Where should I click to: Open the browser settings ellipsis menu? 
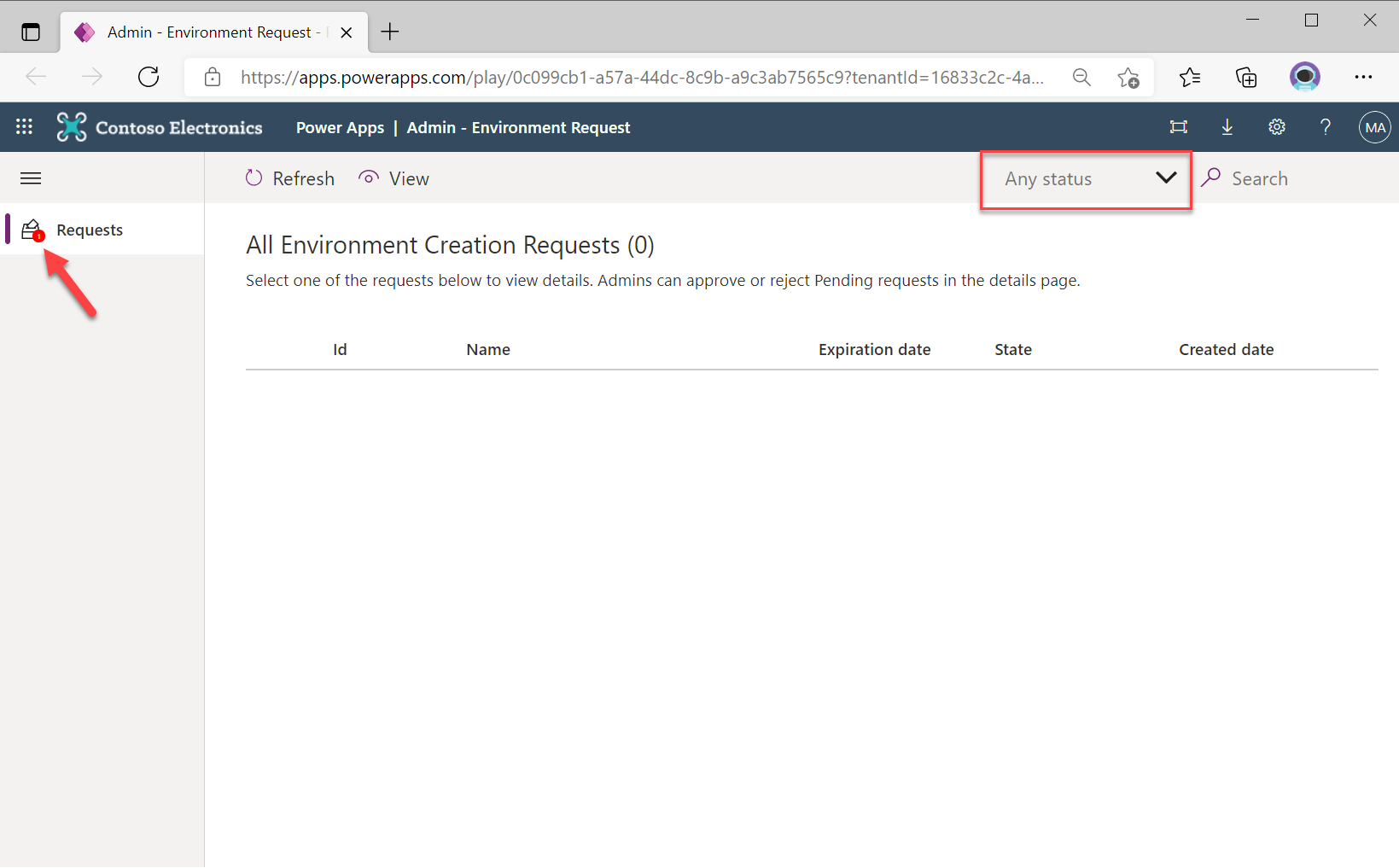1363,77
